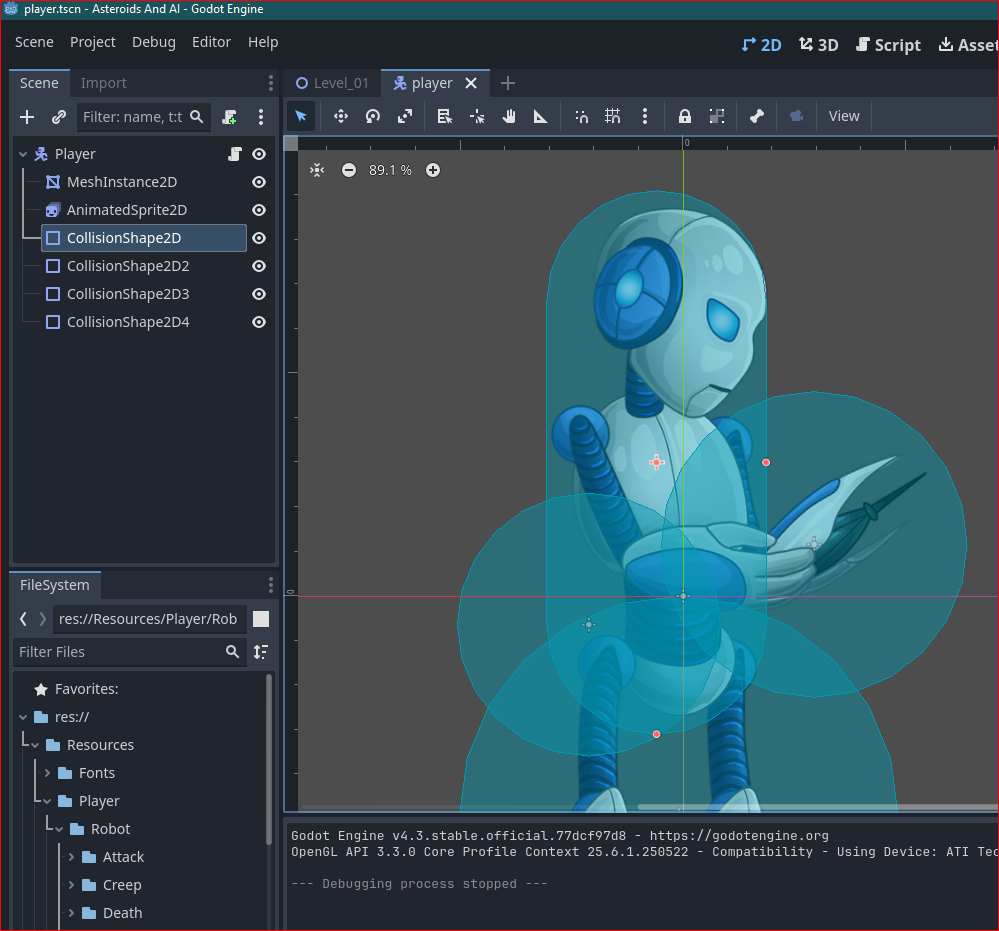Switch to the Level_01 scene tab
Screen dimensions: 999x931
(332, 83)
